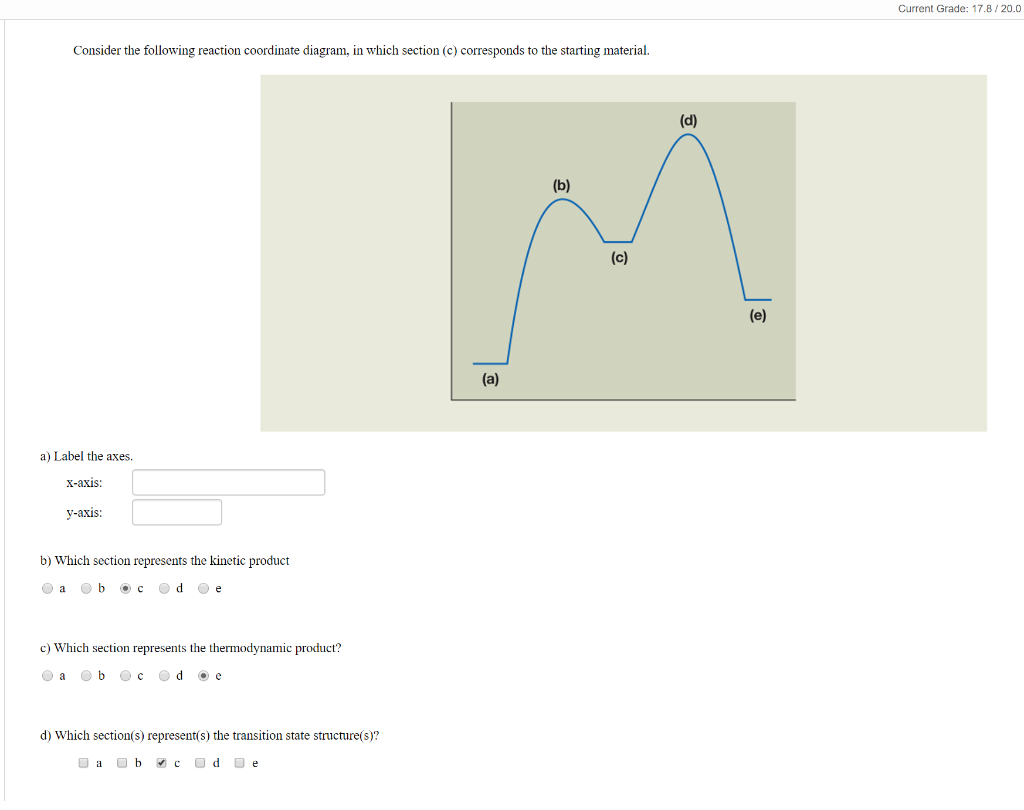Screen dimensions: 1024x810
Task: Click the Current Grade text
Action: pos(959,8)
